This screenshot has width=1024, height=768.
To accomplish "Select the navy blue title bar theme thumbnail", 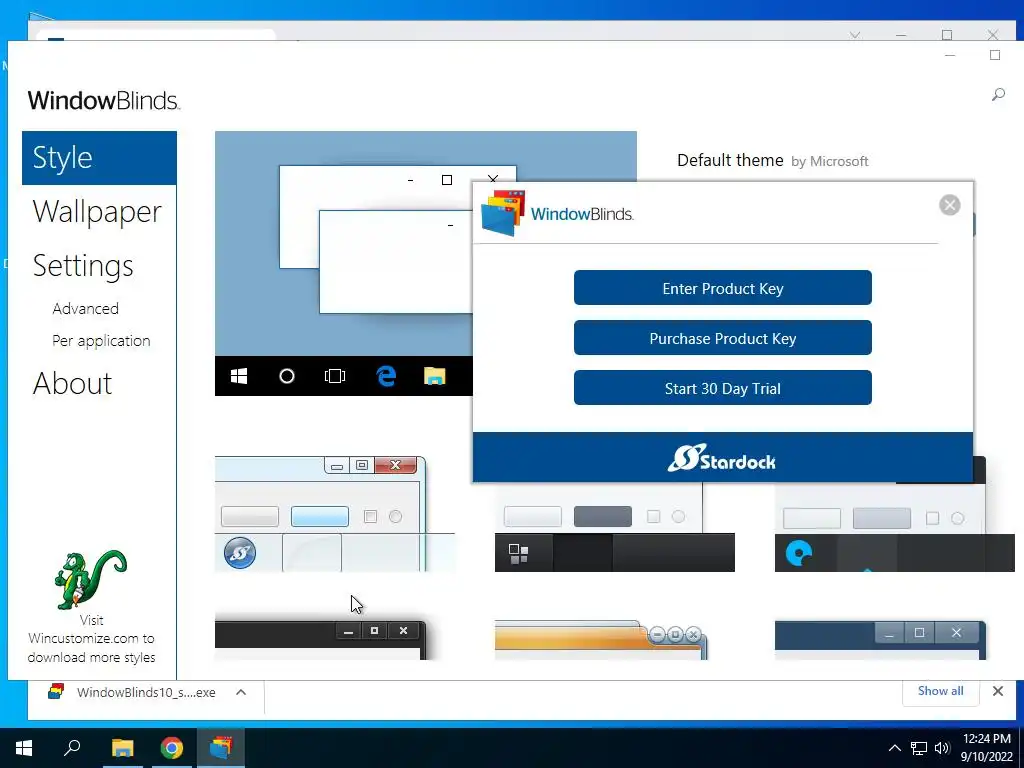I will [x=880, y=640].
